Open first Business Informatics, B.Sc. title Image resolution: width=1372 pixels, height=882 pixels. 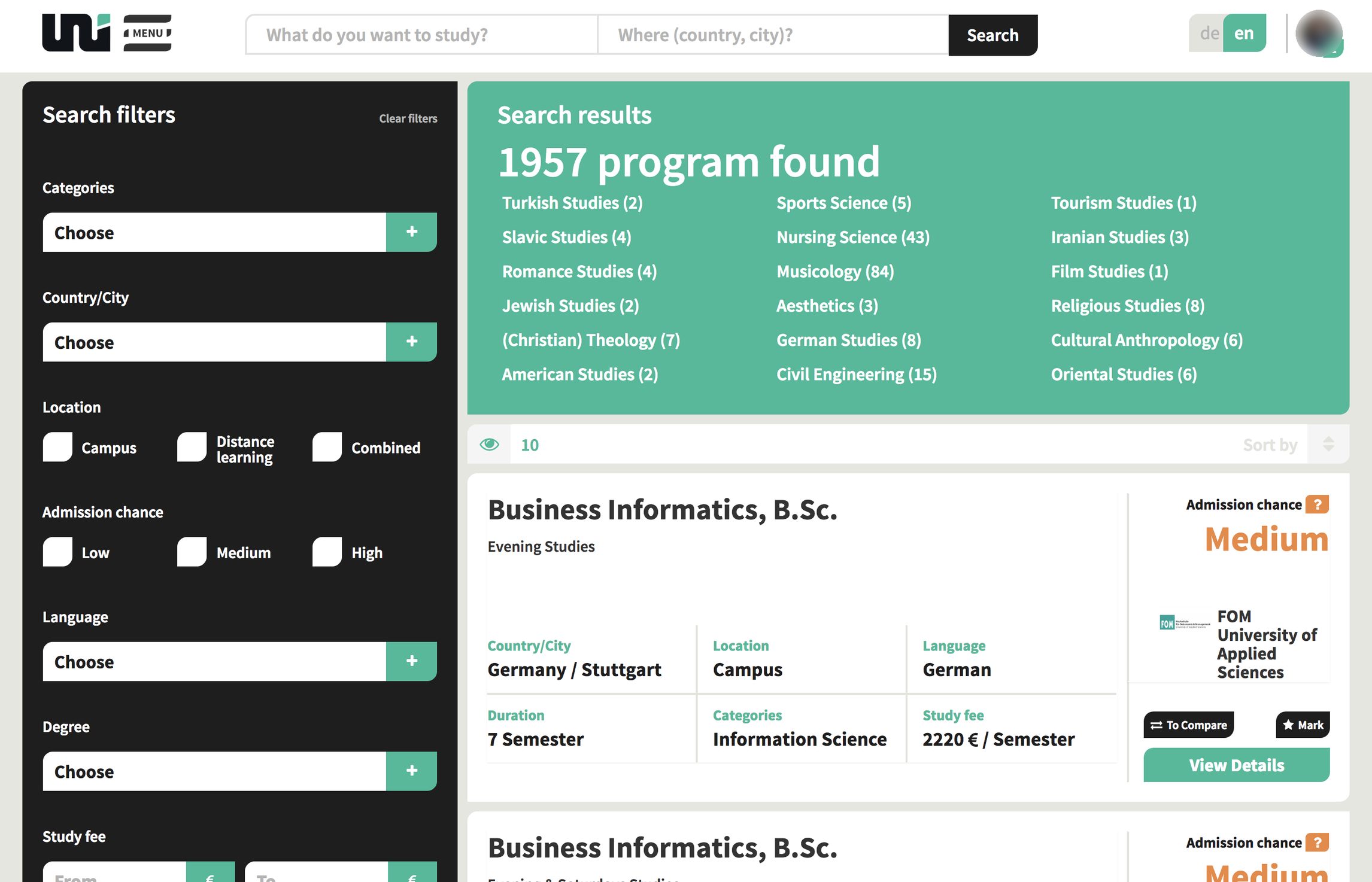[x=662, y=510]
